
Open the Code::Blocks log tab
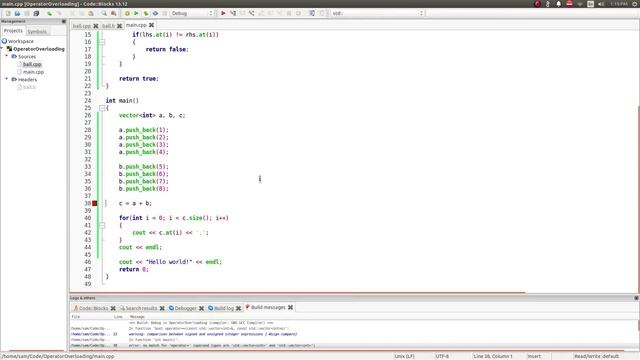pyautogui.click(x=93, y=308)
